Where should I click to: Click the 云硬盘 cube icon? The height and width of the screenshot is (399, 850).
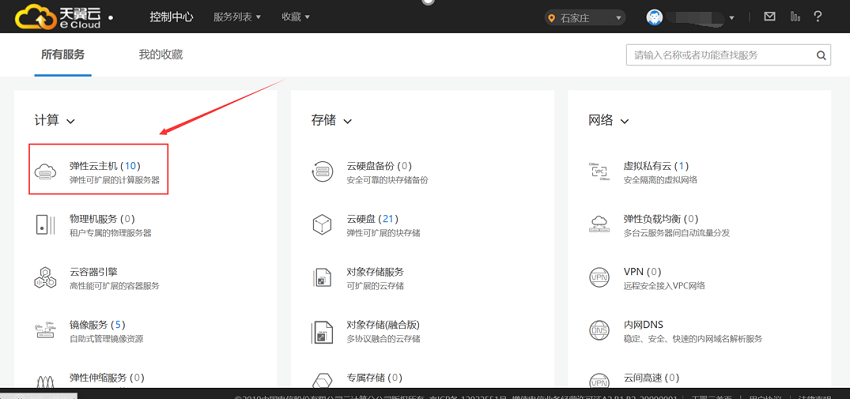[322, 224]
